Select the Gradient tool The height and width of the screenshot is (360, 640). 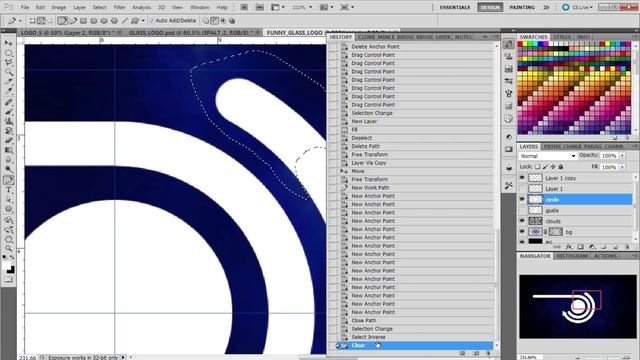[x=9, y=151]
